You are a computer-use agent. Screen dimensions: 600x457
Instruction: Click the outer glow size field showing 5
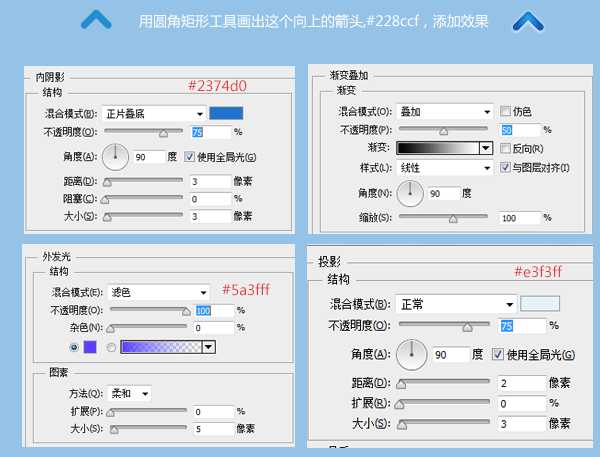coord(213,429)
